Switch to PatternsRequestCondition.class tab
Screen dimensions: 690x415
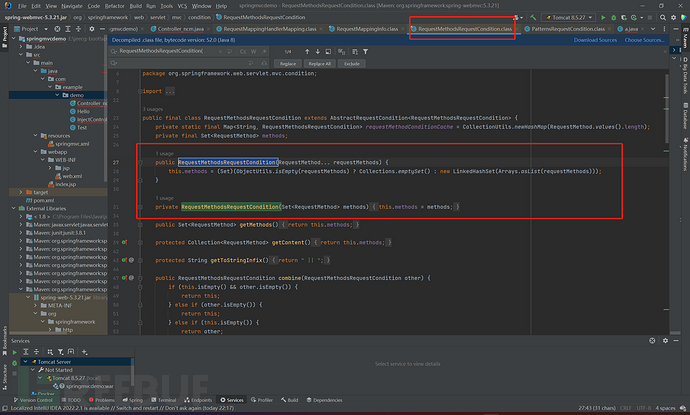click(x=568, y=29)
